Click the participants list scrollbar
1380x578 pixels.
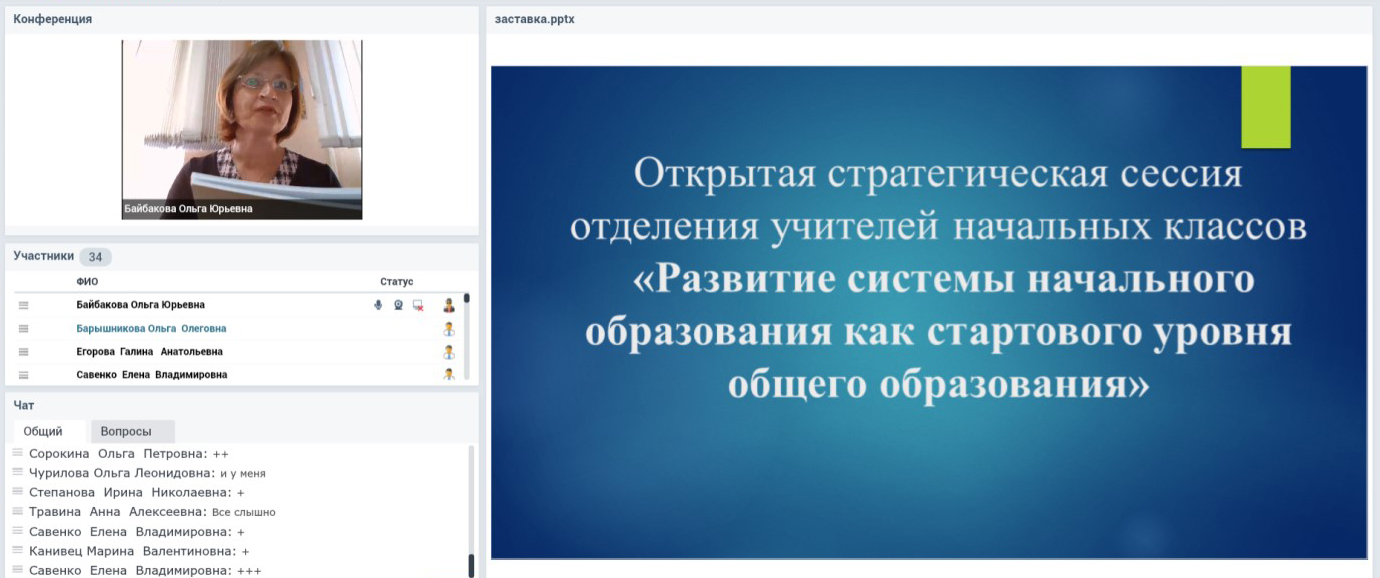coord(466,336)
